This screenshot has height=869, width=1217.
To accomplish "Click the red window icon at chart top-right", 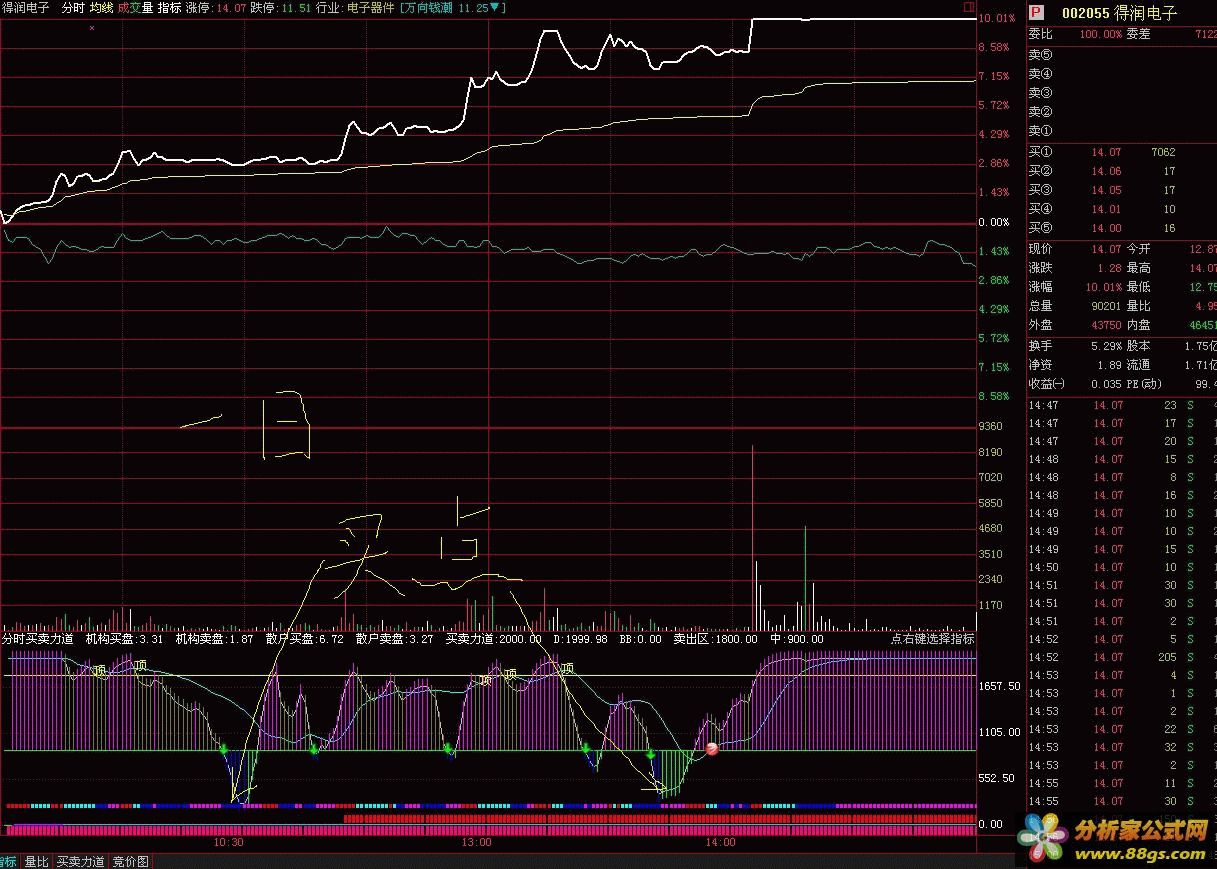I will click(968, 7).
